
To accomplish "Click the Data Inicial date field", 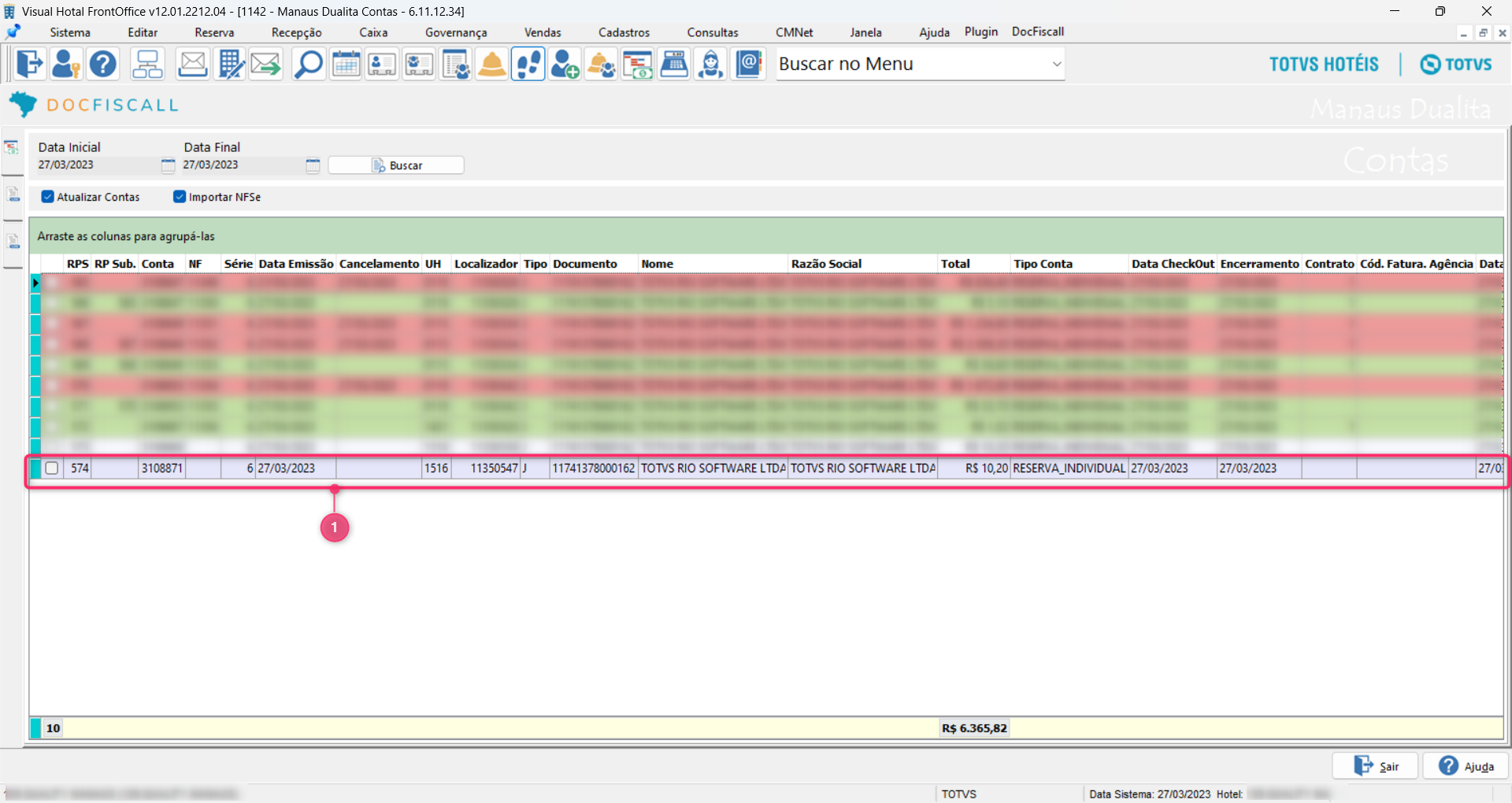I will 96,165.
